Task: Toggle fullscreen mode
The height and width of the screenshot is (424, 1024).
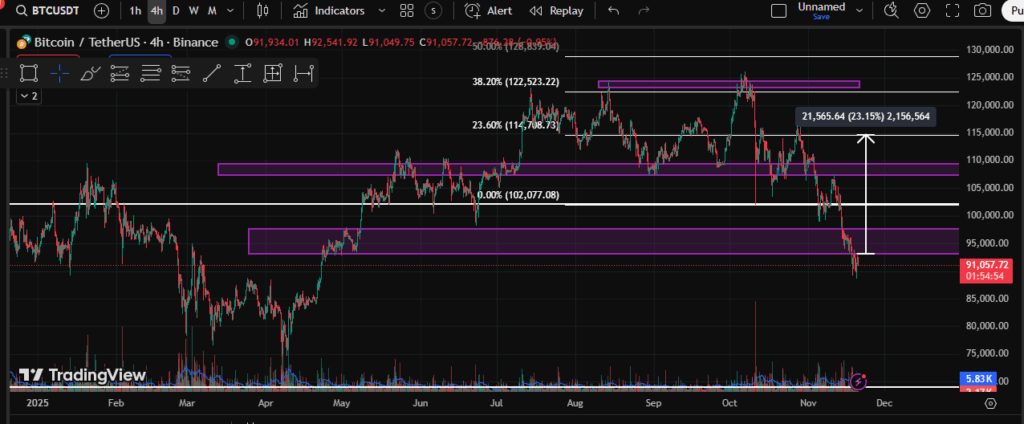Action: click(x=952, y=11)
